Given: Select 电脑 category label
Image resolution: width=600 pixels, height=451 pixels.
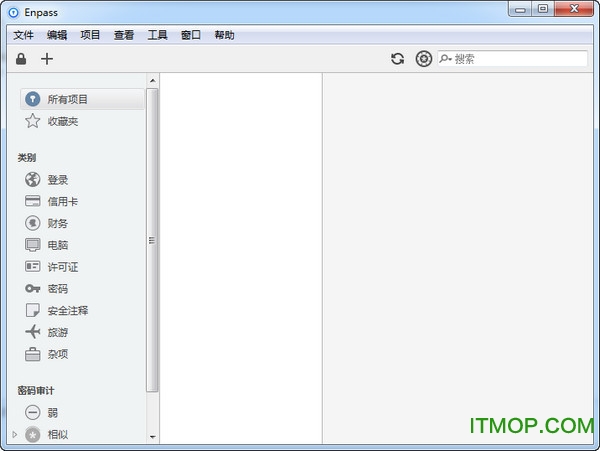Looking at the screenshot, I should 58,245.
